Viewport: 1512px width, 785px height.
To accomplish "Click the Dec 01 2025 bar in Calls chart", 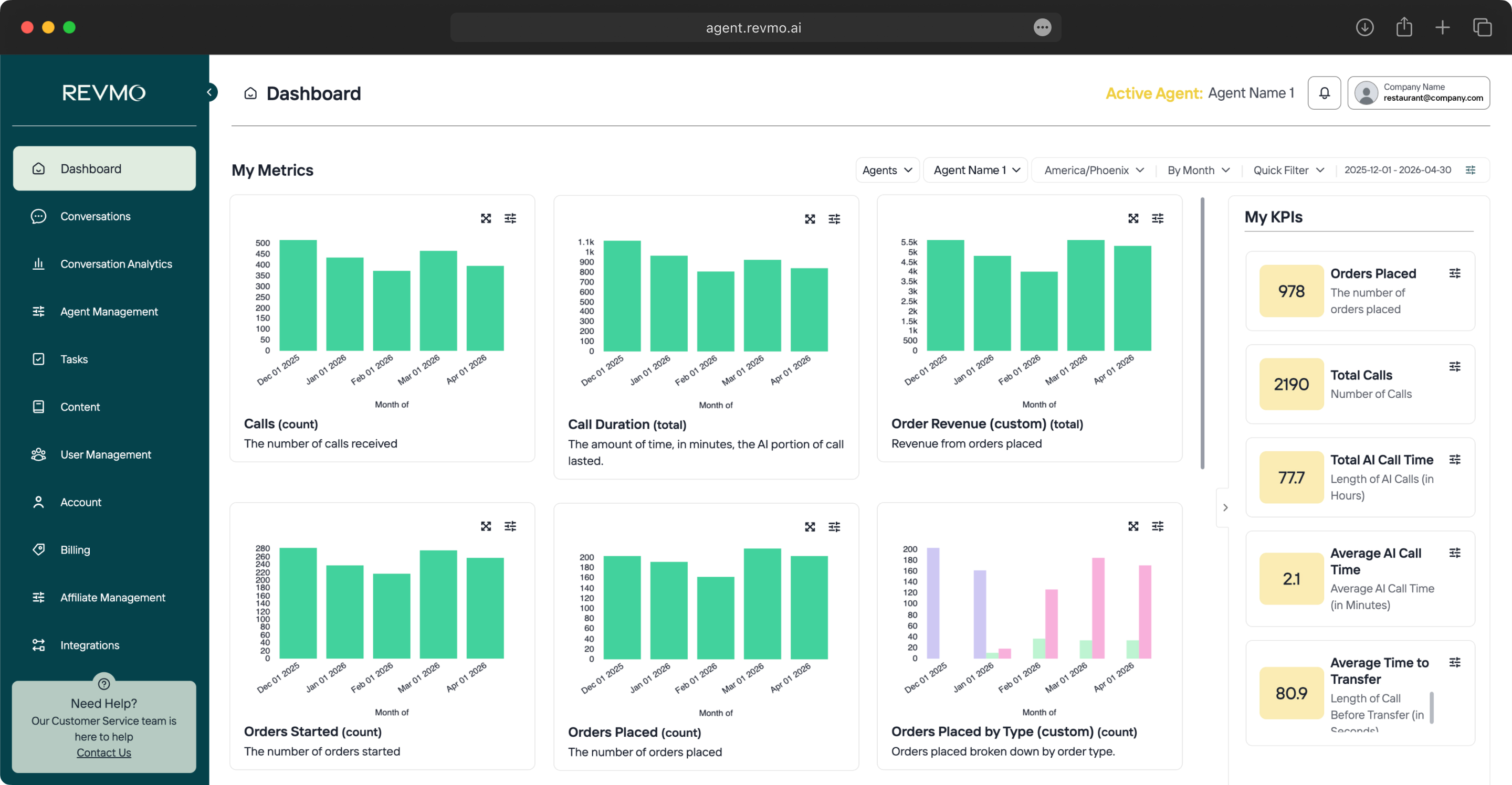I will [x=298, y=295].
